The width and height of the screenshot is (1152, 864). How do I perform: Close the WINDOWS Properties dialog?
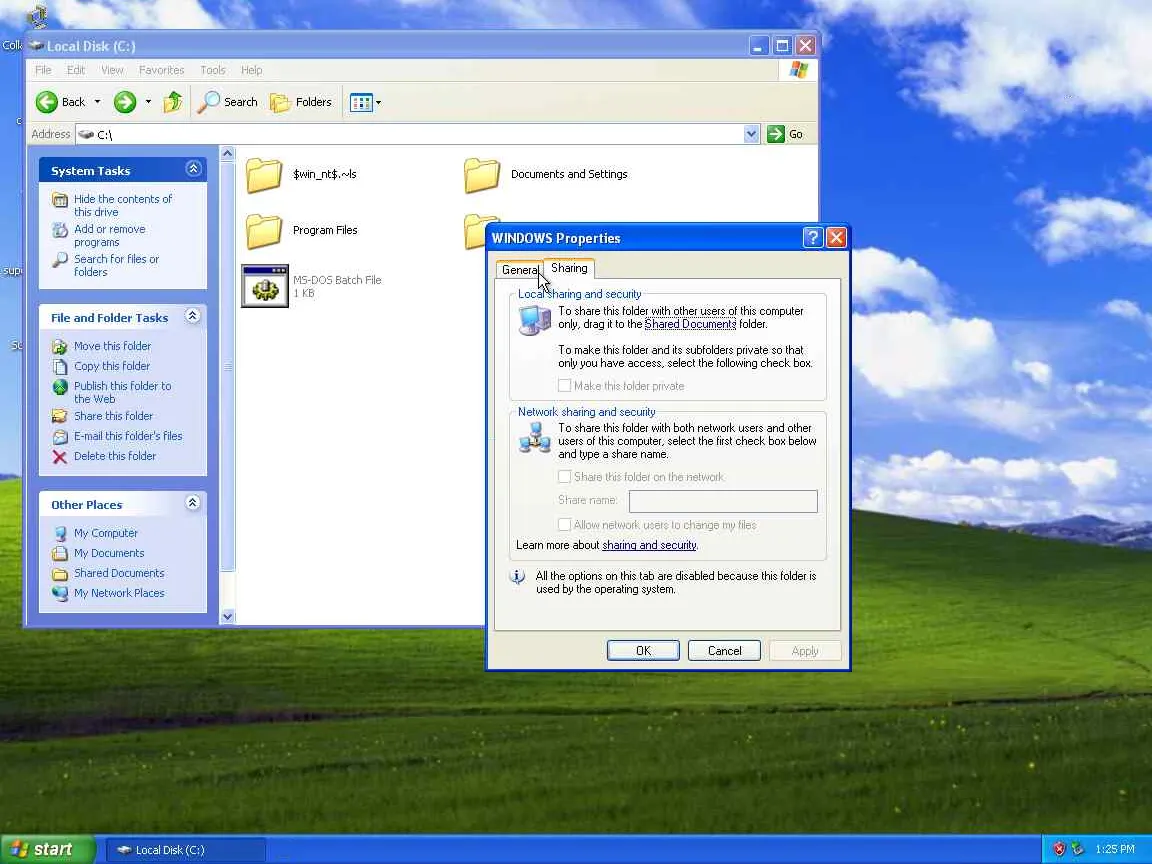coord(836,237)
